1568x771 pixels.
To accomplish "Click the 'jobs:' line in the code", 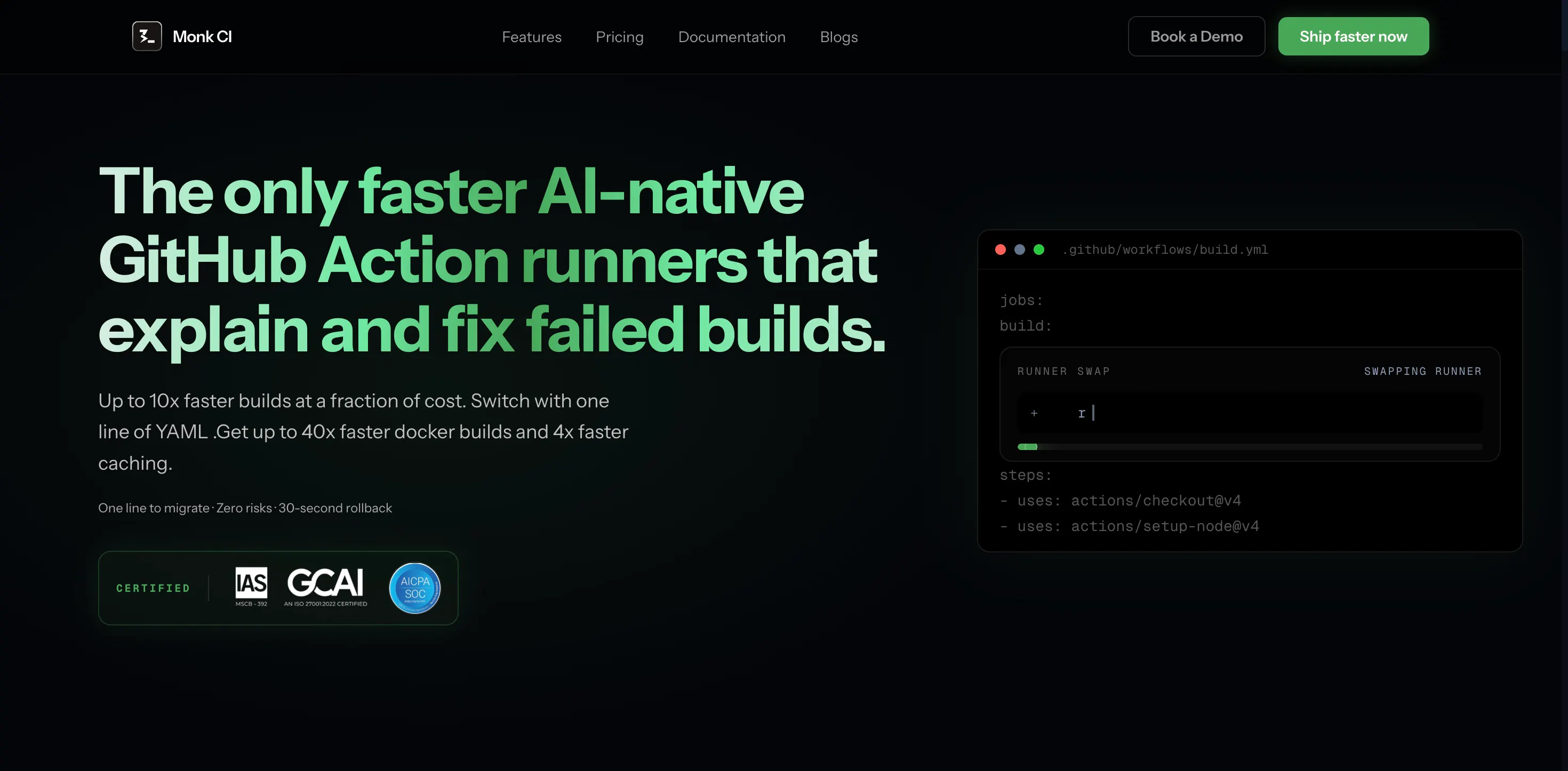I will coord(1021,300).
